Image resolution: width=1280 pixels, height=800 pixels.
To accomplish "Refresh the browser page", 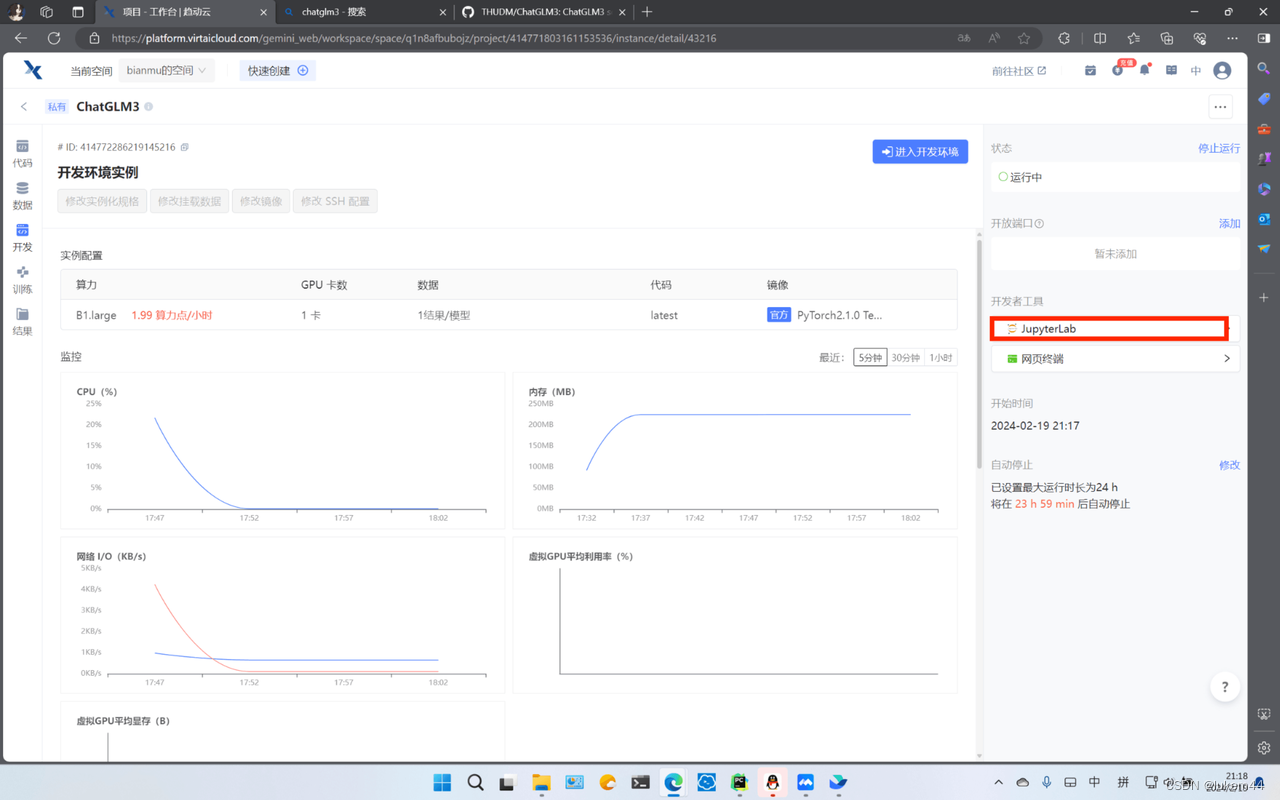I will (x=54, y=38).
